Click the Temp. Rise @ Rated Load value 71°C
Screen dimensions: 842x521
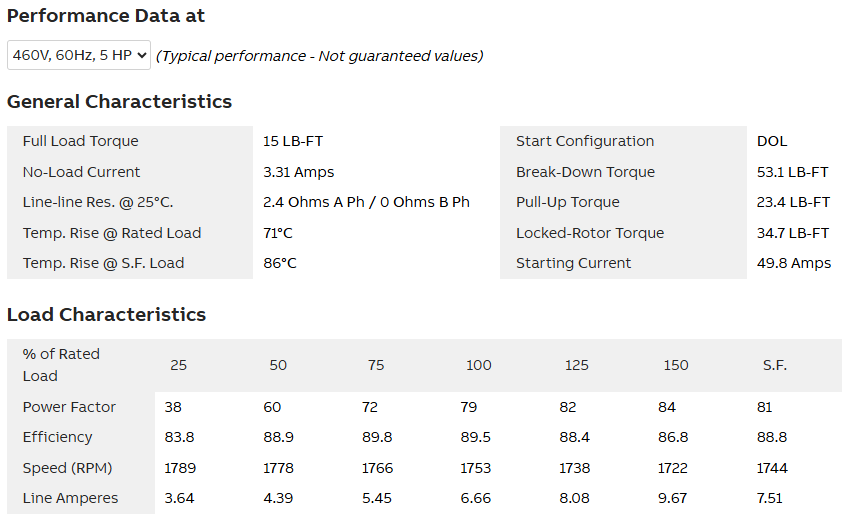coord(277,233)
